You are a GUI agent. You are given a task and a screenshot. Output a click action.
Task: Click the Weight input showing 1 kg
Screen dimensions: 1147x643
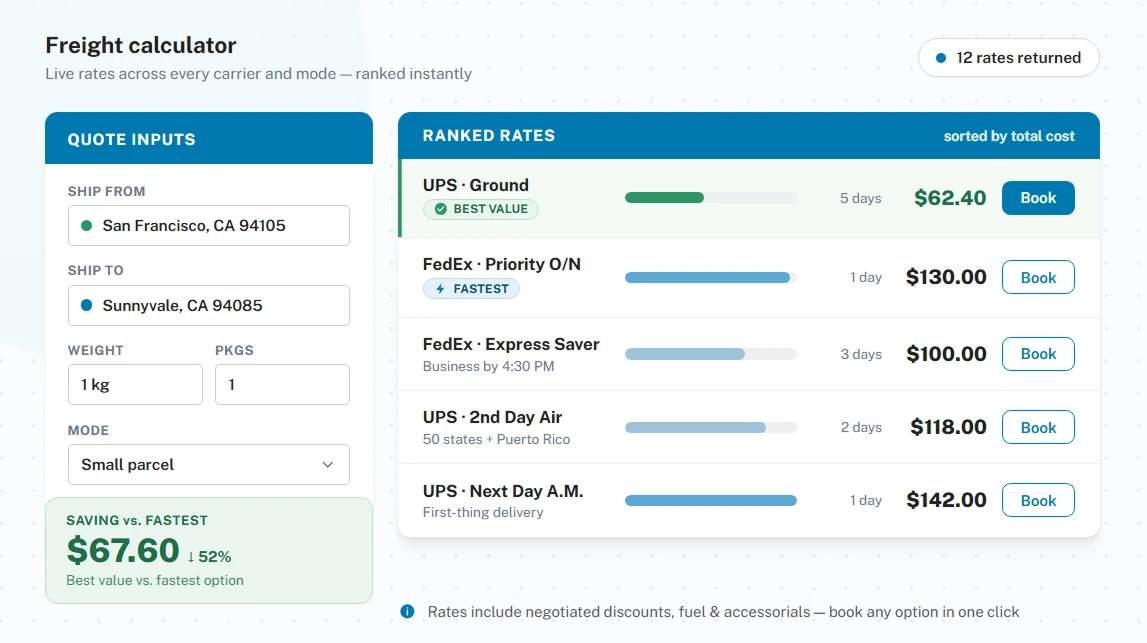pos(135,385)
